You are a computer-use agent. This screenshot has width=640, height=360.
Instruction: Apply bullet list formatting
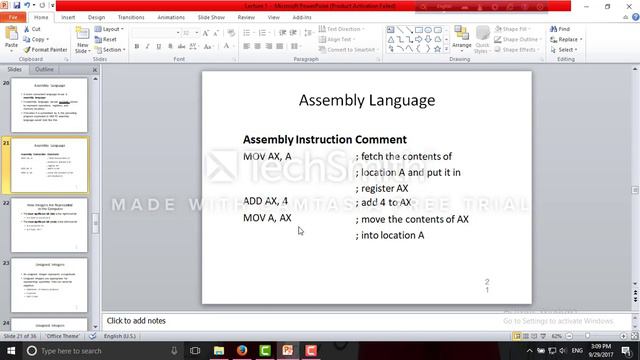tap(248, 33)
